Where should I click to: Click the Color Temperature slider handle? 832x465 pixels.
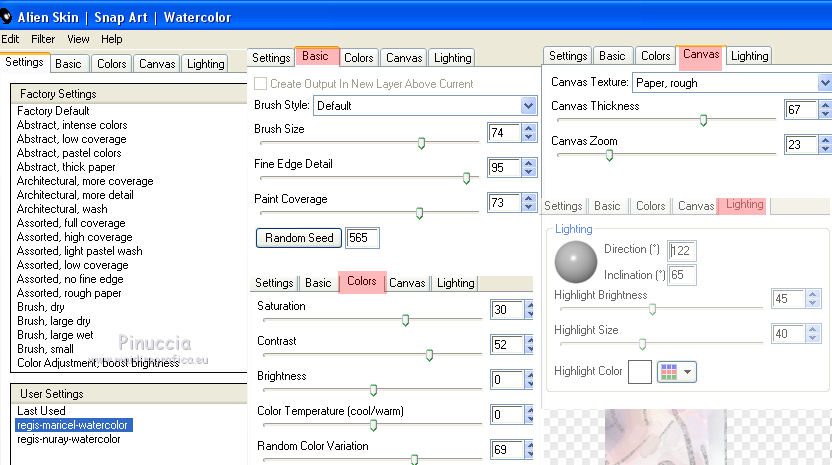click(374, 425)
